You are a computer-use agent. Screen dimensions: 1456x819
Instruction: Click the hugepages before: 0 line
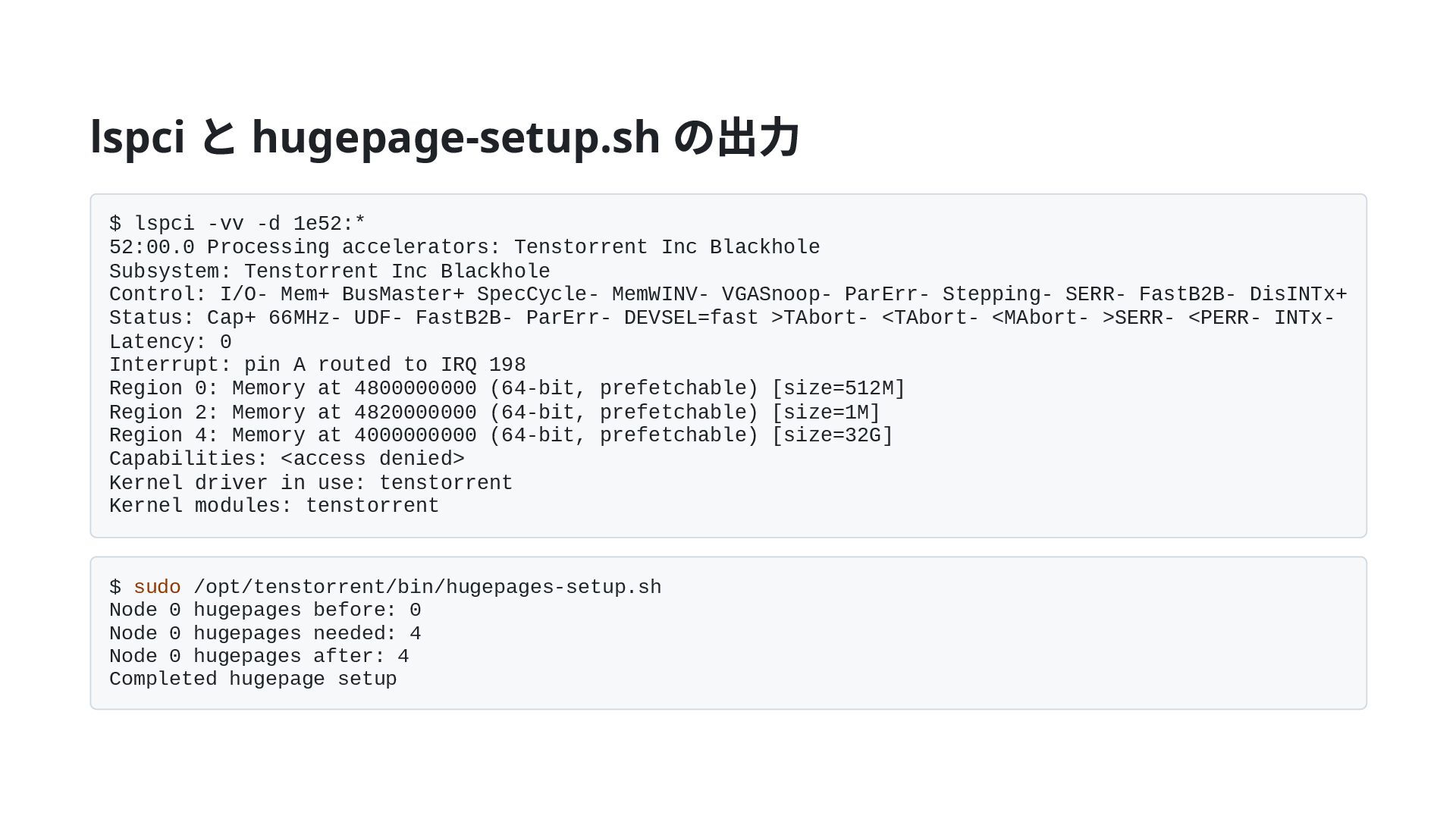click(265, 610)
